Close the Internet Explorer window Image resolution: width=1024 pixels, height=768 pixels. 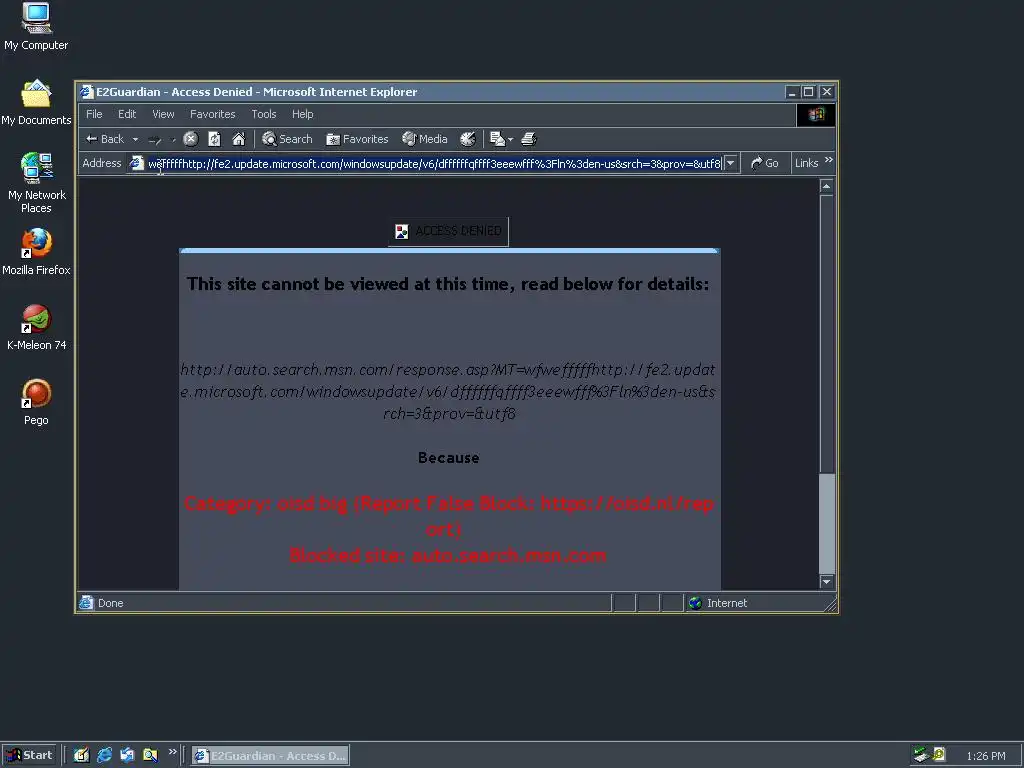(827, 92)
